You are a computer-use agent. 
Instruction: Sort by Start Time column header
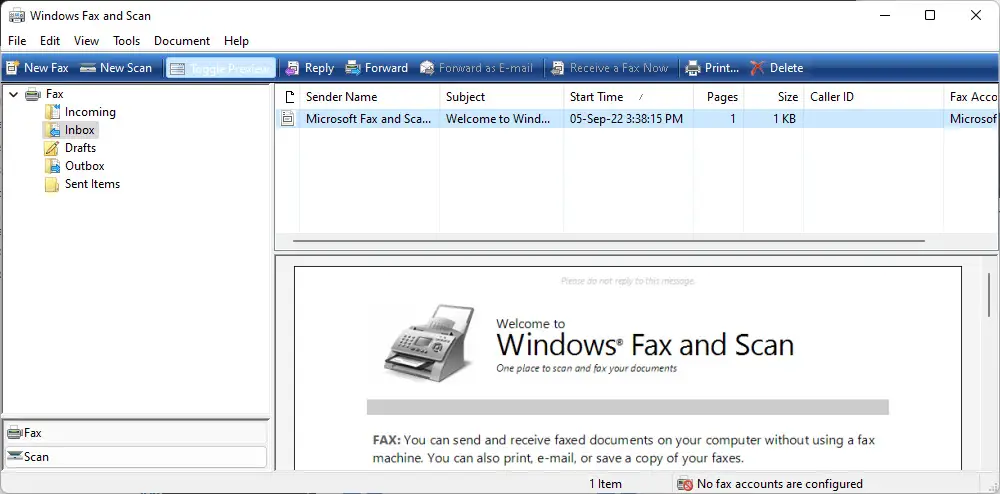click(628, 97)
